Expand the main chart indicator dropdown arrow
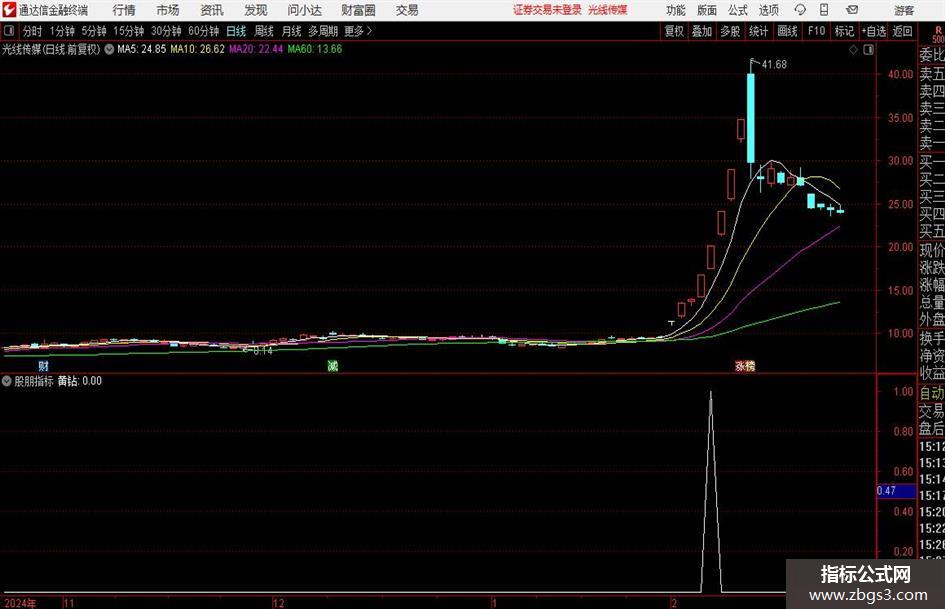The height and width of the screenshot is (609, 945). click(109, 49)
